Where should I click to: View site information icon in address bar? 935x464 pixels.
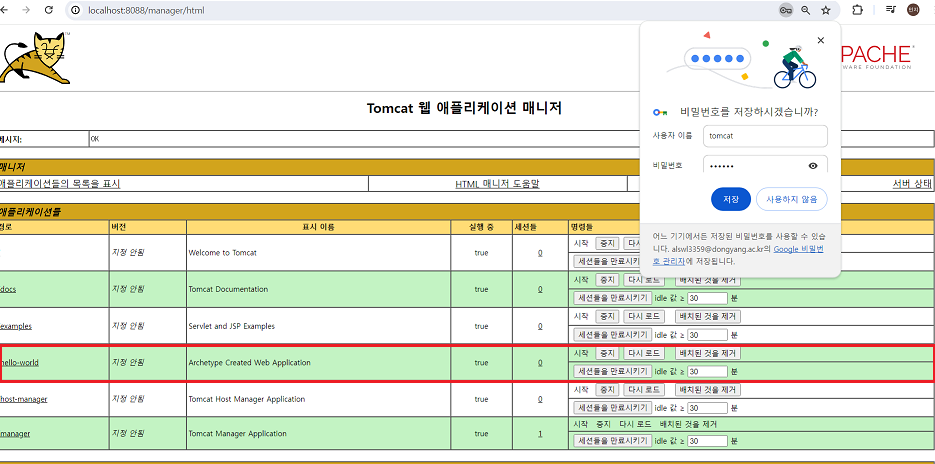pos(76,10)
